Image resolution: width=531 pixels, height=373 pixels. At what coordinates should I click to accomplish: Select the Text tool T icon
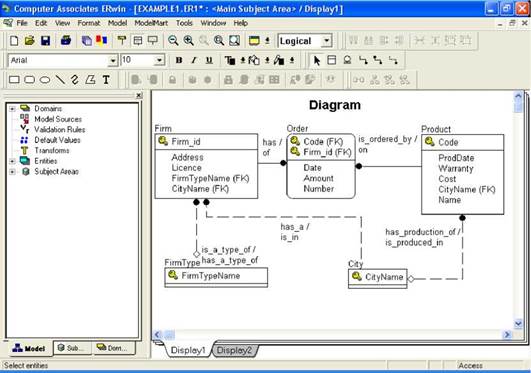coord(106,80)
